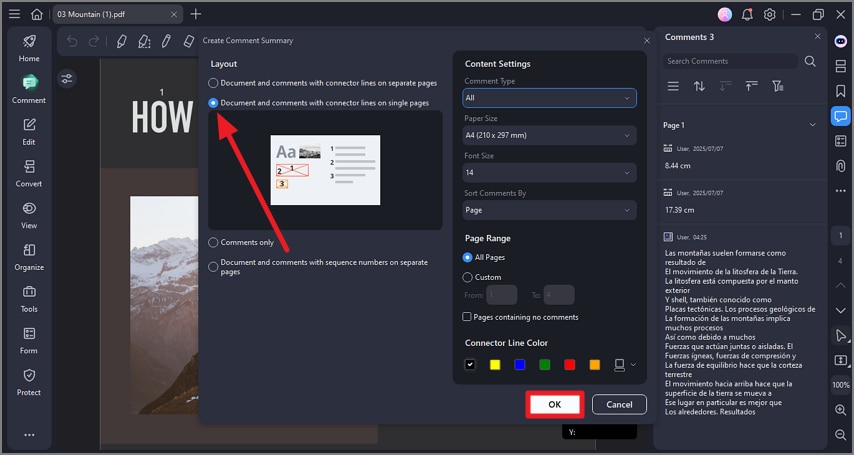Click the filter comments icon
This screenshot has height=455, width=854.
[x=778, y=86]
